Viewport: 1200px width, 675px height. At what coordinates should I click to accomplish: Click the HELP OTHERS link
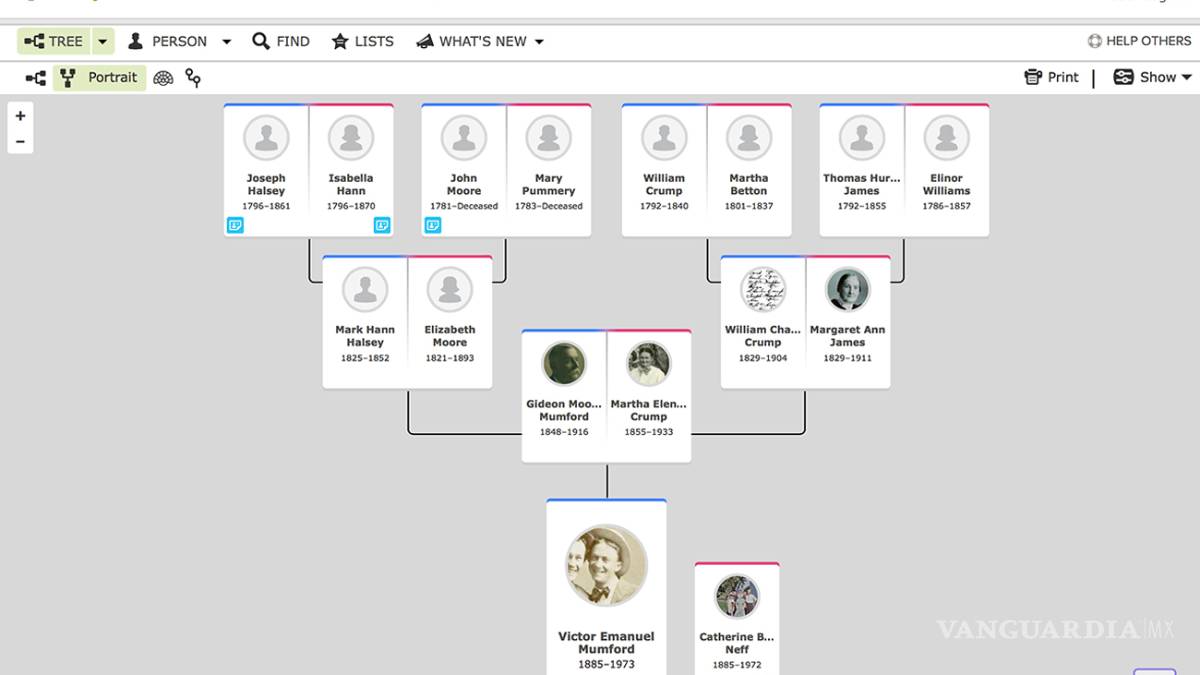[1139, 41]
